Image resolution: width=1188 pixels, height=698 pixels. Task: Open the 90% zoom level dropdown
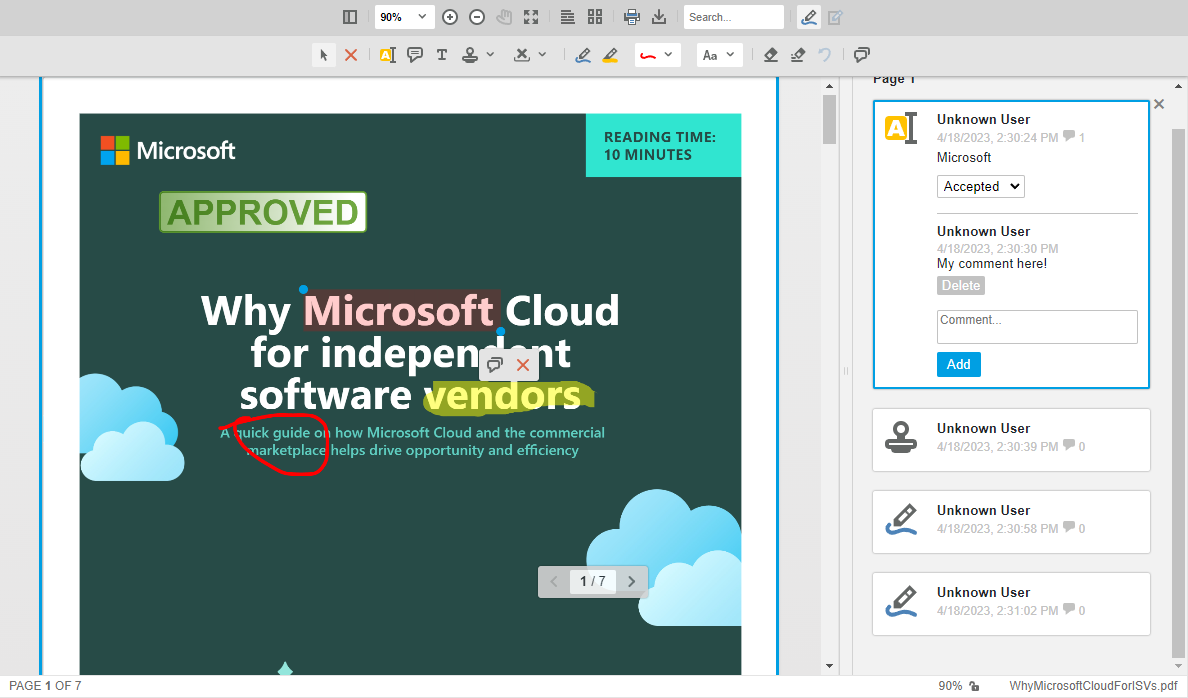tap(404, 17)
